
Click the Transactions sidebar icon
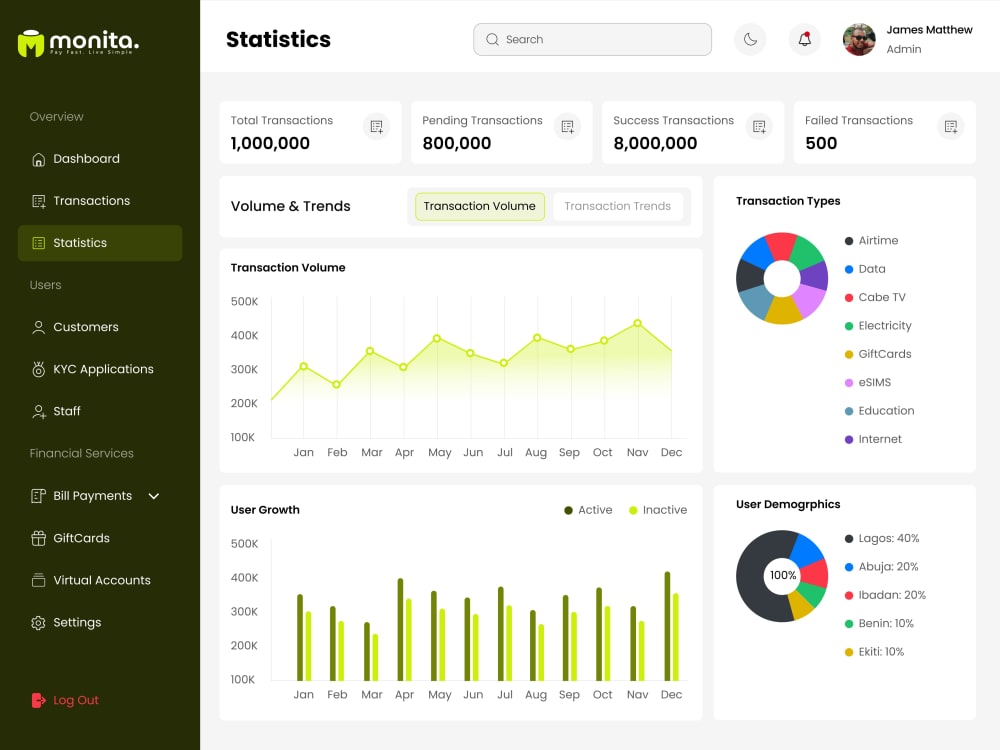[x=38, y=202]
